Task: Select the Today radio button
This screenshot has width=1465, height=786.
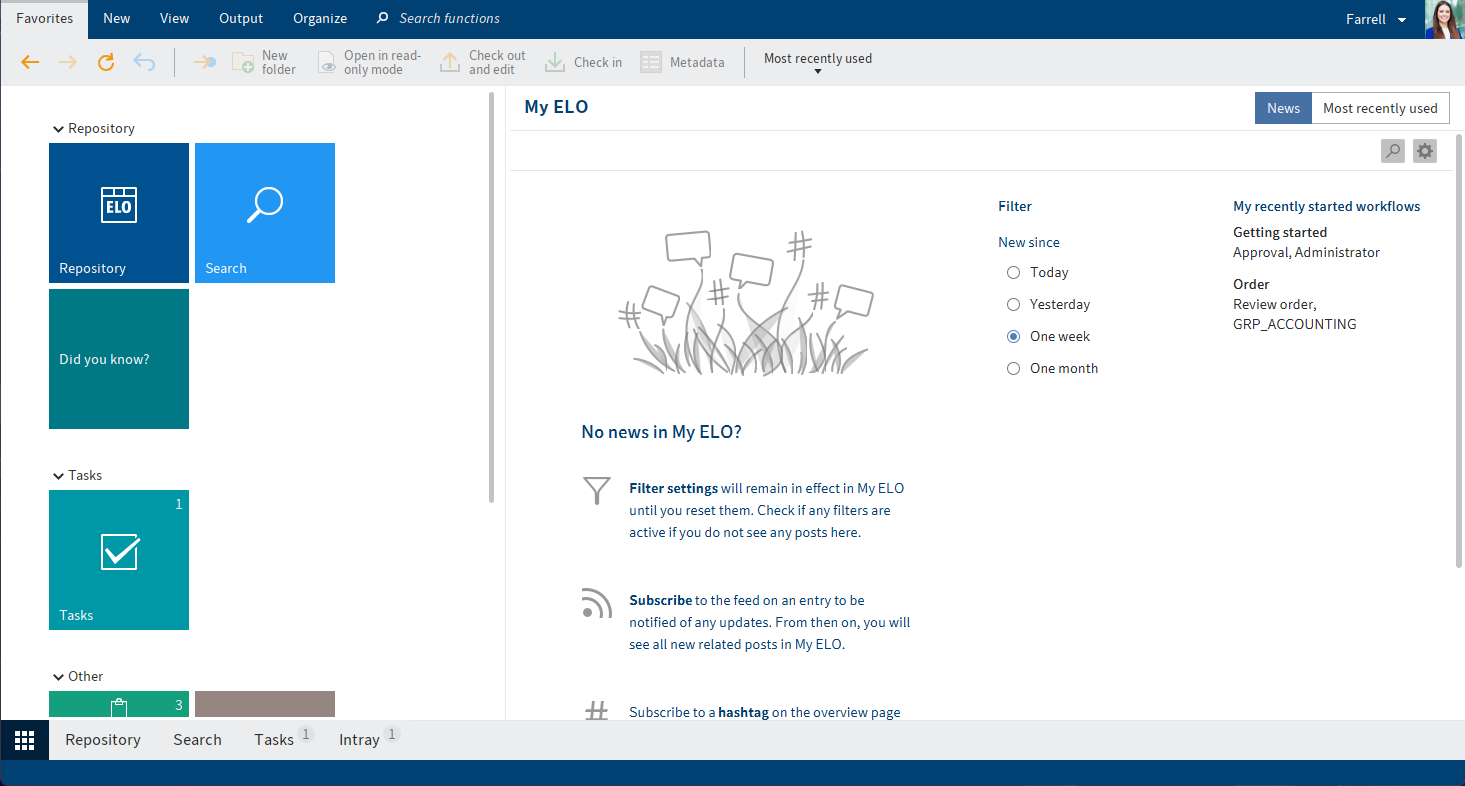Action: pyautogui.click(x=1014, y=272)
